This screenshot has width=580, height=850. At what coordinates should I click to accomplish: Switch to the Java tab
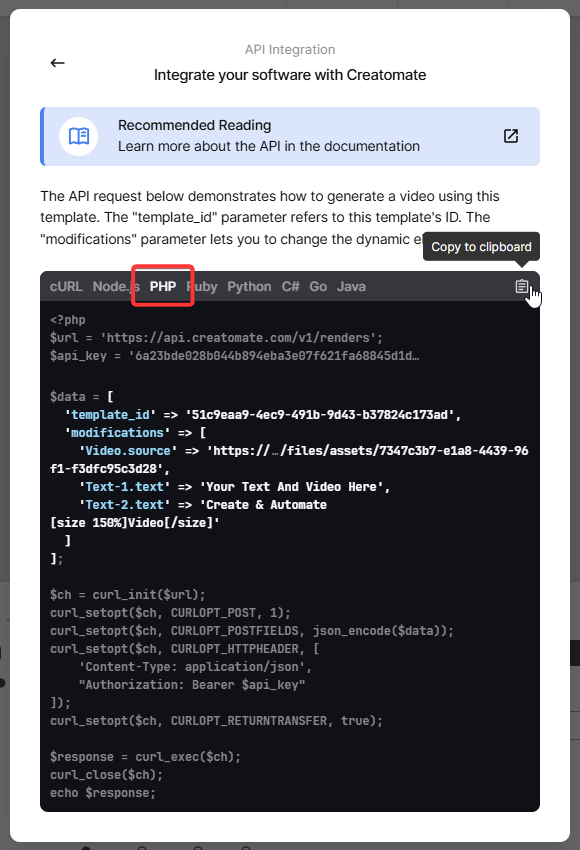coord(351,286)
